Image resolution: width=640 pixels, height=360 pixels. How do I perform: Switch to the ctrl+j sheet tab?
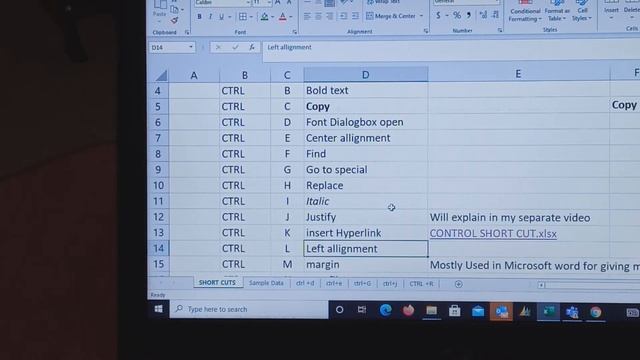tap(390, 284)
